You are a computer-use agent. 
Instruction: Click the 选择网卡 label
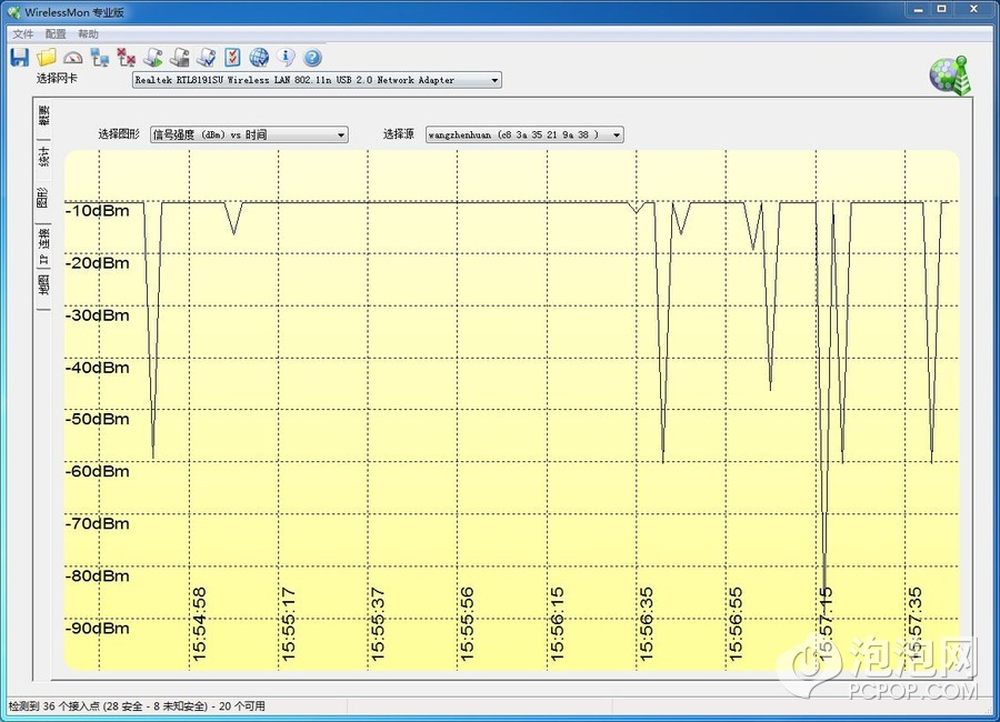57,78
